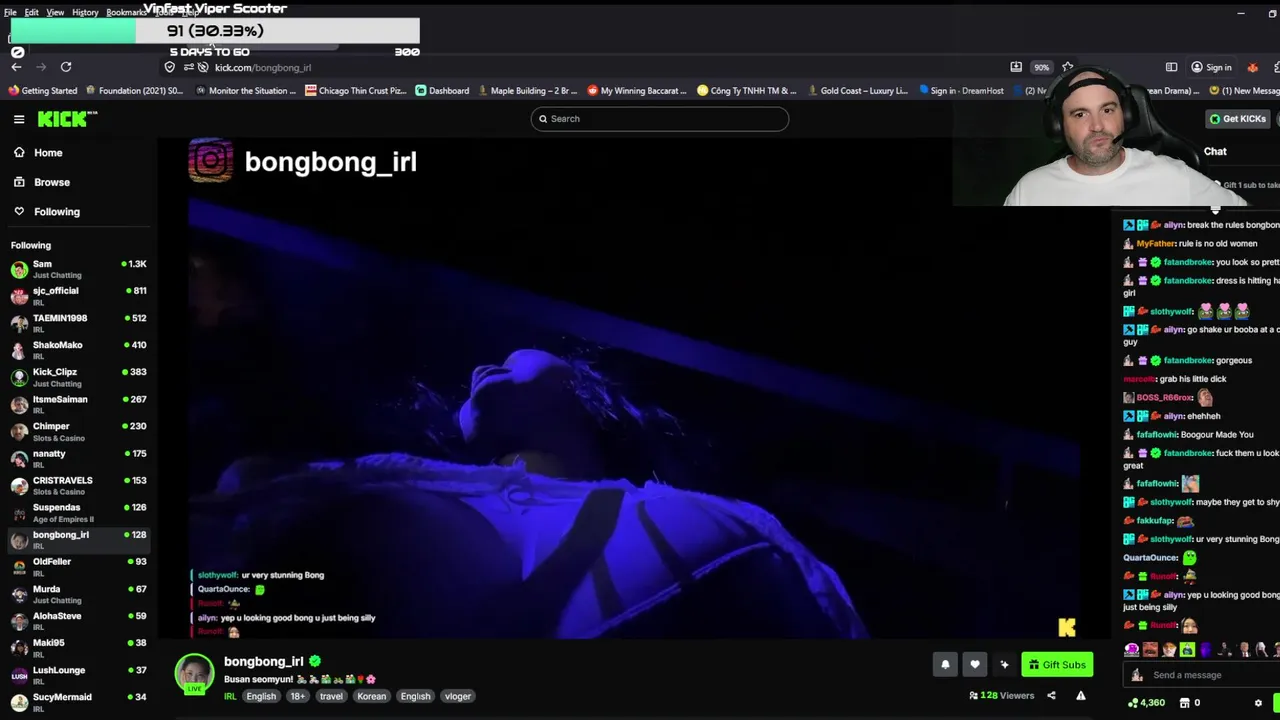This screenshot has width=1280, height=720.
Task: Open the Sign in - DreamHost bookmark
Action: pyautogui.click(x=961, y=90)
